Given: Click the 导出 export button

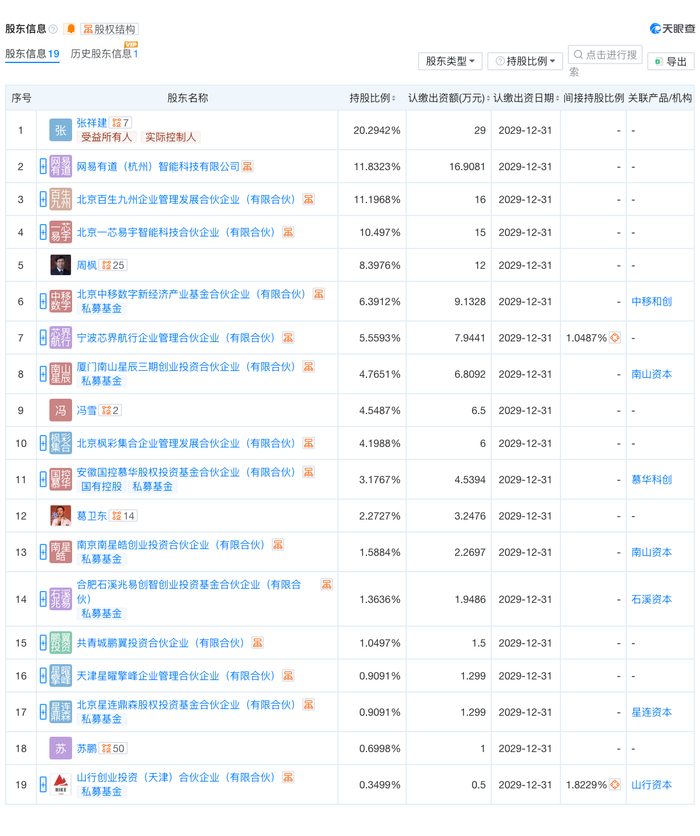Looking at the screenshot, I should (671, 61).
